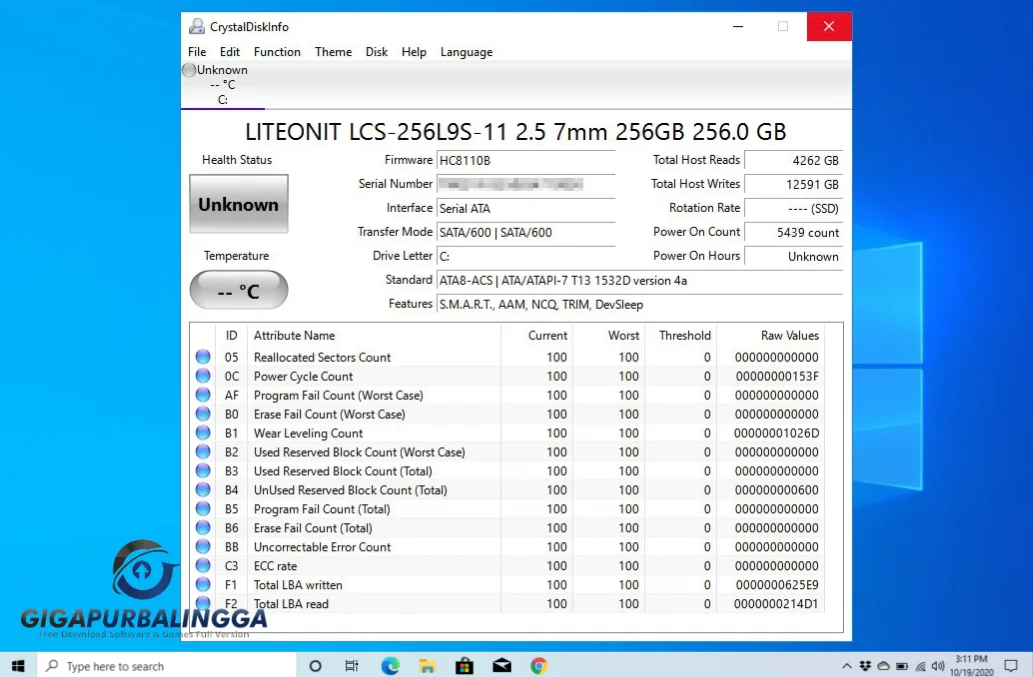The width and height of the screenshot is (1033, 677).
Task: Click status orb for Used Reserved Block Count (Worst Case)
Action: pyautogui.click(x=203, y=452)
